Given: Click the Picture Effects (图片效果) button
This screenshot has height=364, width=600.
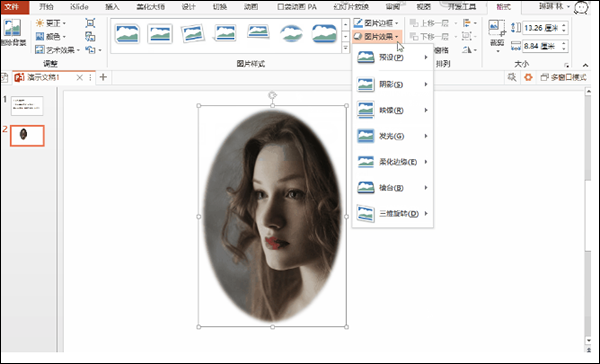Looking at the screenshot, I should pos(377,37).
